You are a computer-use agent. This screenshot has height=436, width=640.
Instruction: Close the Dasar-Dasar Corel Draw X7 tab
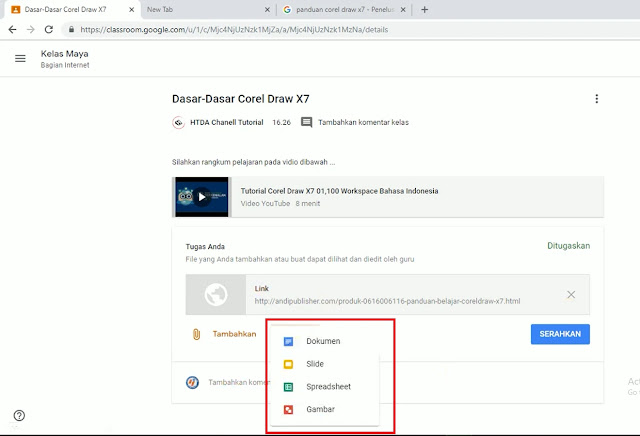click(x=131, y=9)
